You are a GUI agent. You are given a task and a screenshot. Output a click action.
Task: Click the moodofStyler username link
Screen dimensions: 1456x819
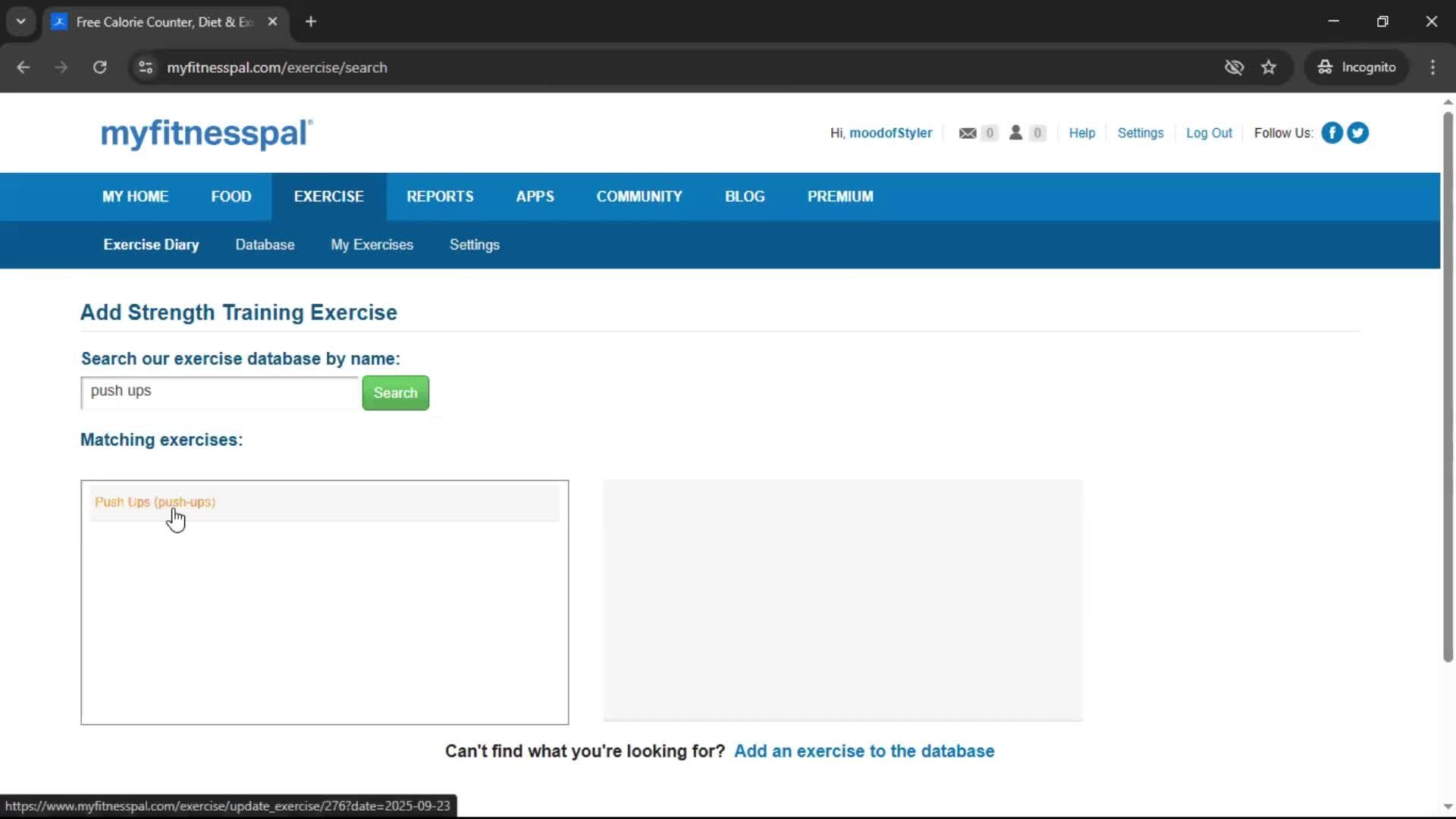click(x=890, y=133)
